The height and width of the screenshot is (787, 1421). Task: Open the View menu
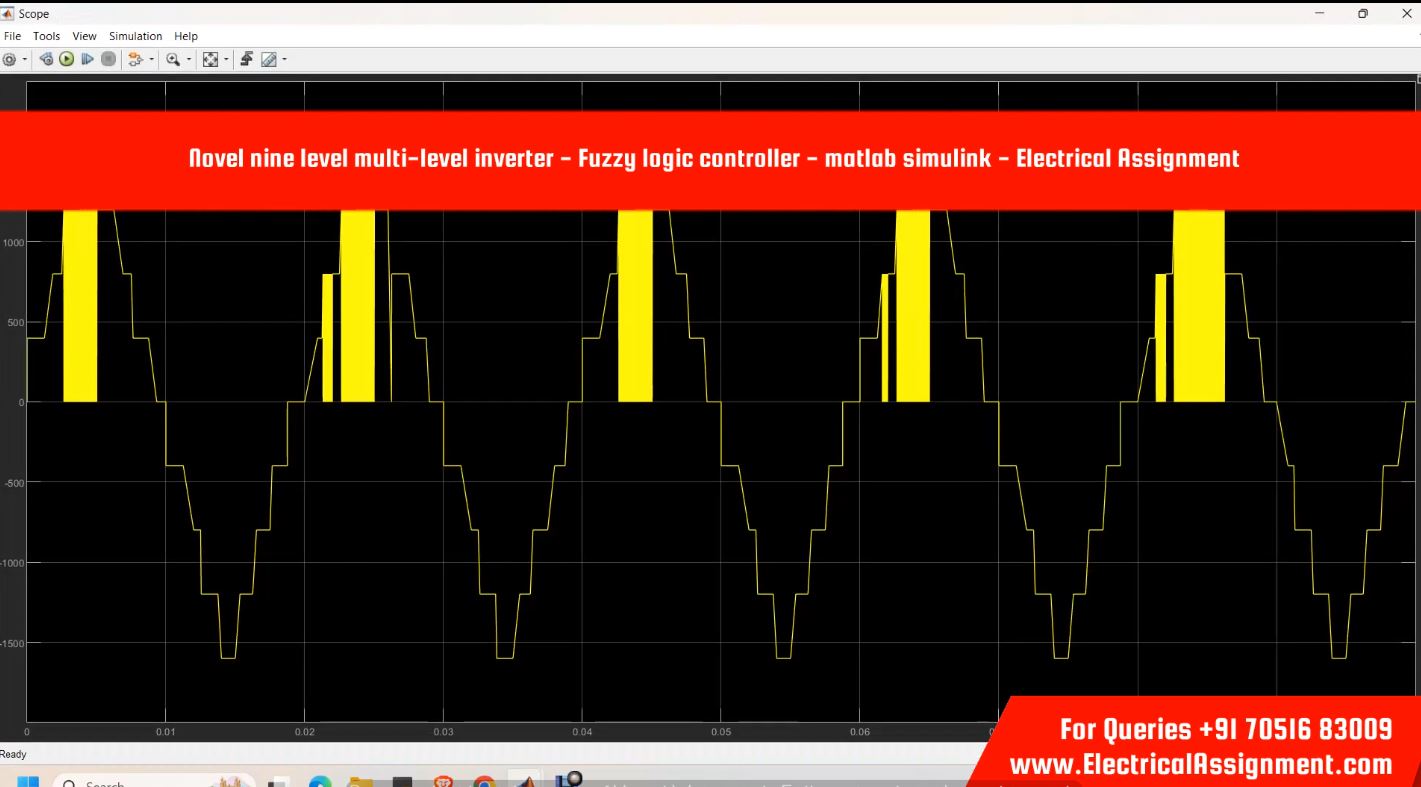click(83, 36)
